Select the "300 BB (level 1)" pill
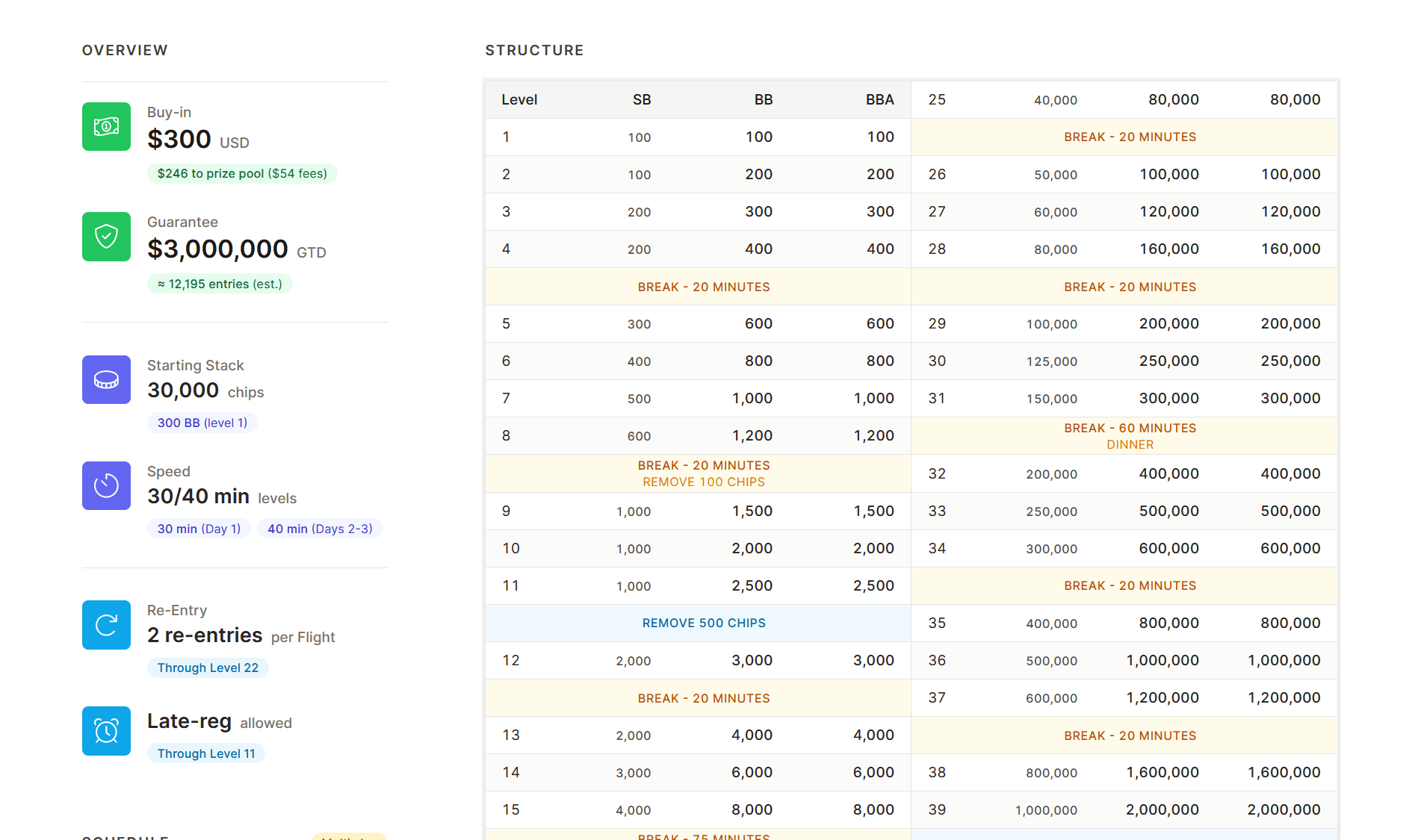 coord(202,423)
